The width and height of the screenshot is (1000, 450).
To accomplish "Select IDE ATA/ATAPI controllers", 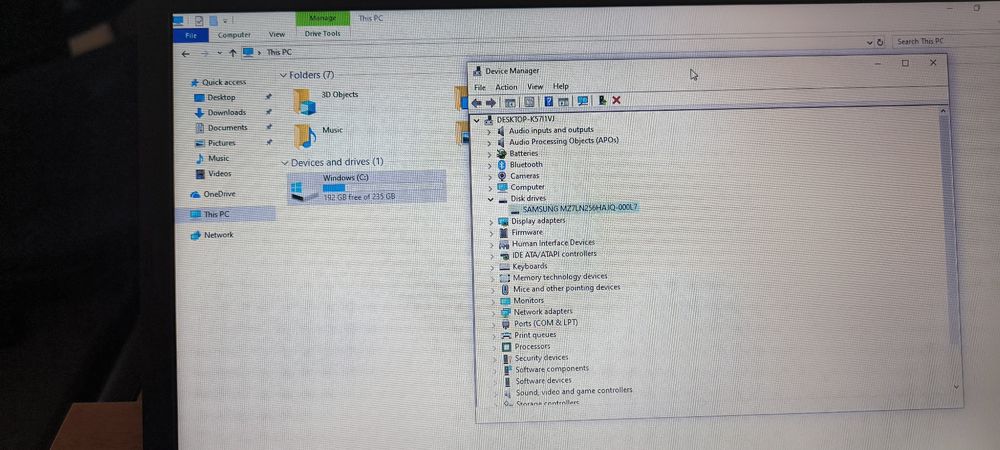I will 554,254.
